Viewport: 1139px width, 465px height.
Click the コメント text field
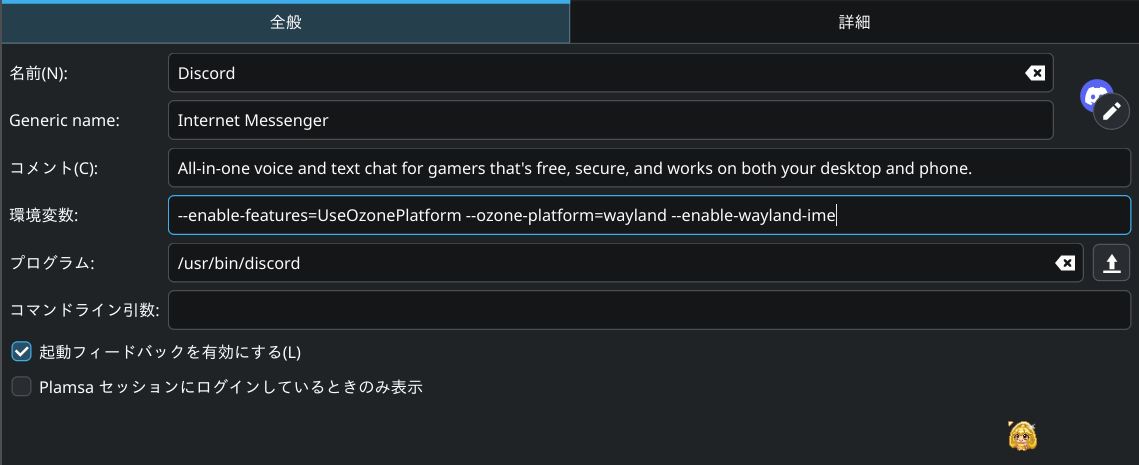coord(649,168)
